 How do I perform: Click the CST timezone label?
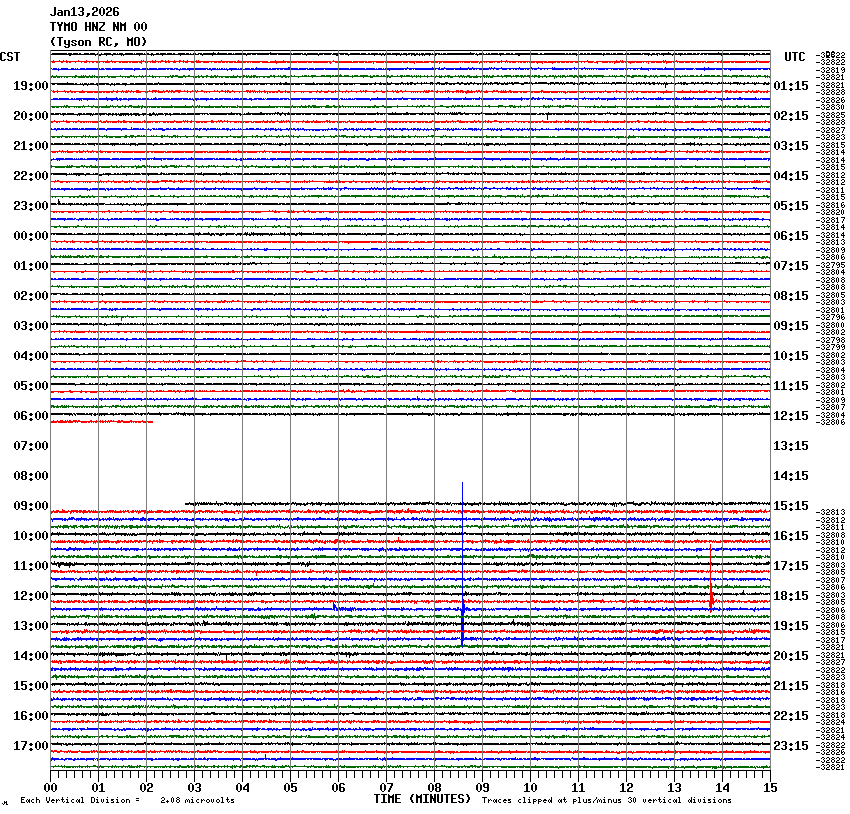point(11,57)
